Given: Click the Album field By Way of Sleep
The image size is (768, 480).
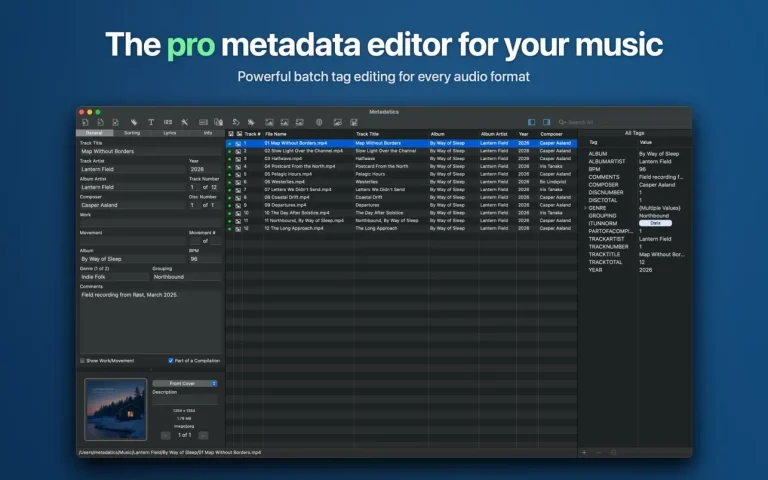Looking at the screenshot, I should coord(133,259).
